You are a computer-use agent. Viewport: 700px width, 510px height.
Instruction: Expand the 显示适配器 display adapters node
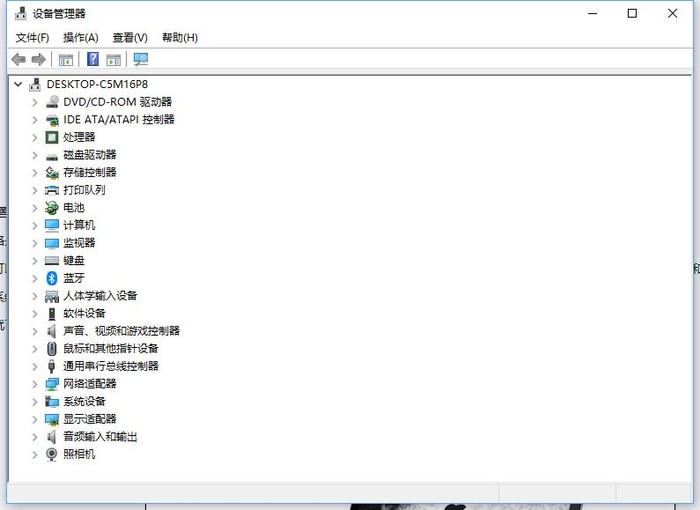(35, 419)
